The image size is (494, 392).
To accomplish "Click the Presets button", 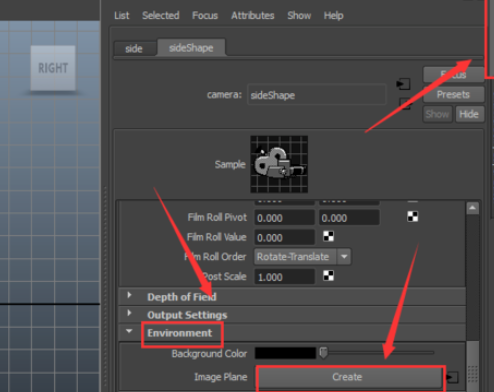I will (x=453, y=94).
